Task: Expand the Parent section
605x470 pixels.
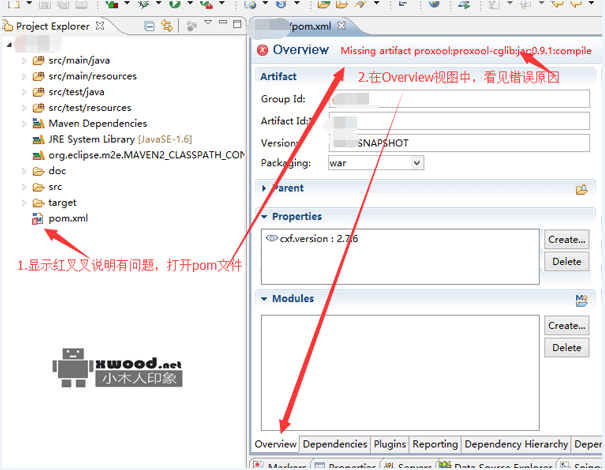Action: tap(264, 188)
